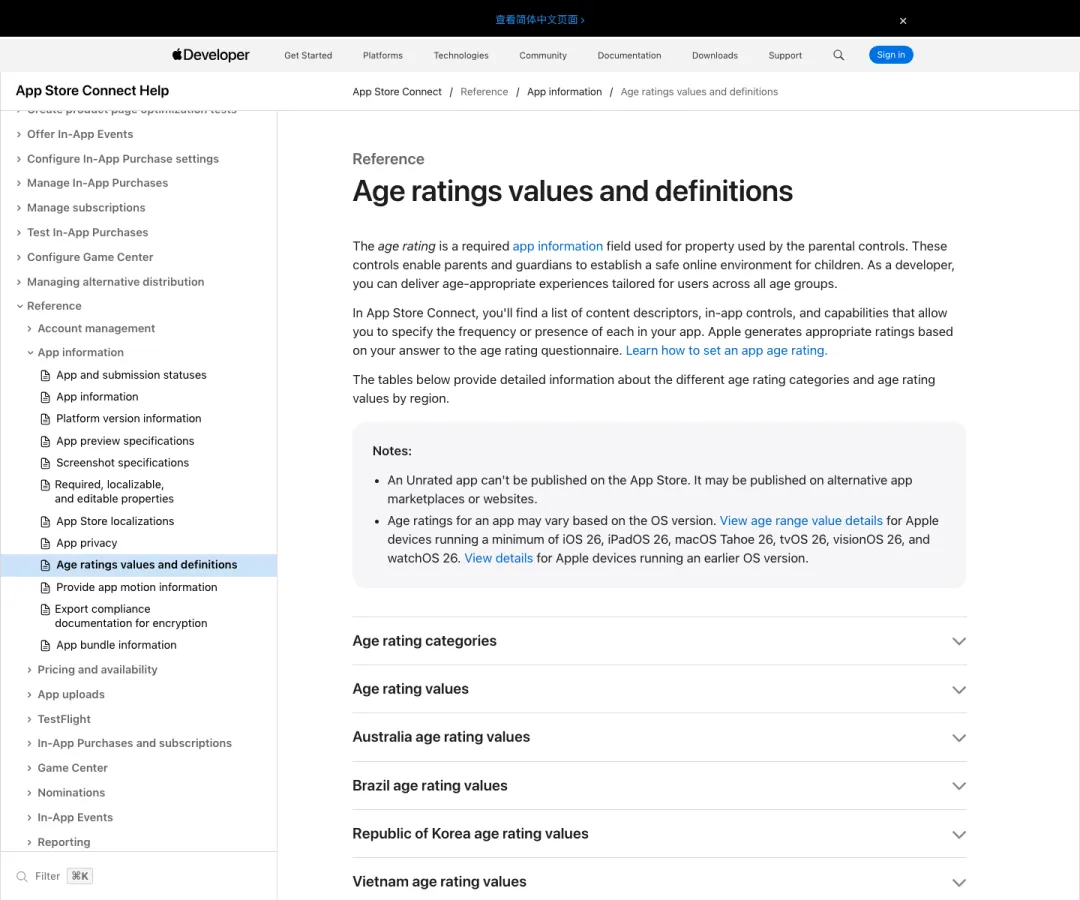Open View age range value details link
The image size is (1080, 900).
[801, 521]
